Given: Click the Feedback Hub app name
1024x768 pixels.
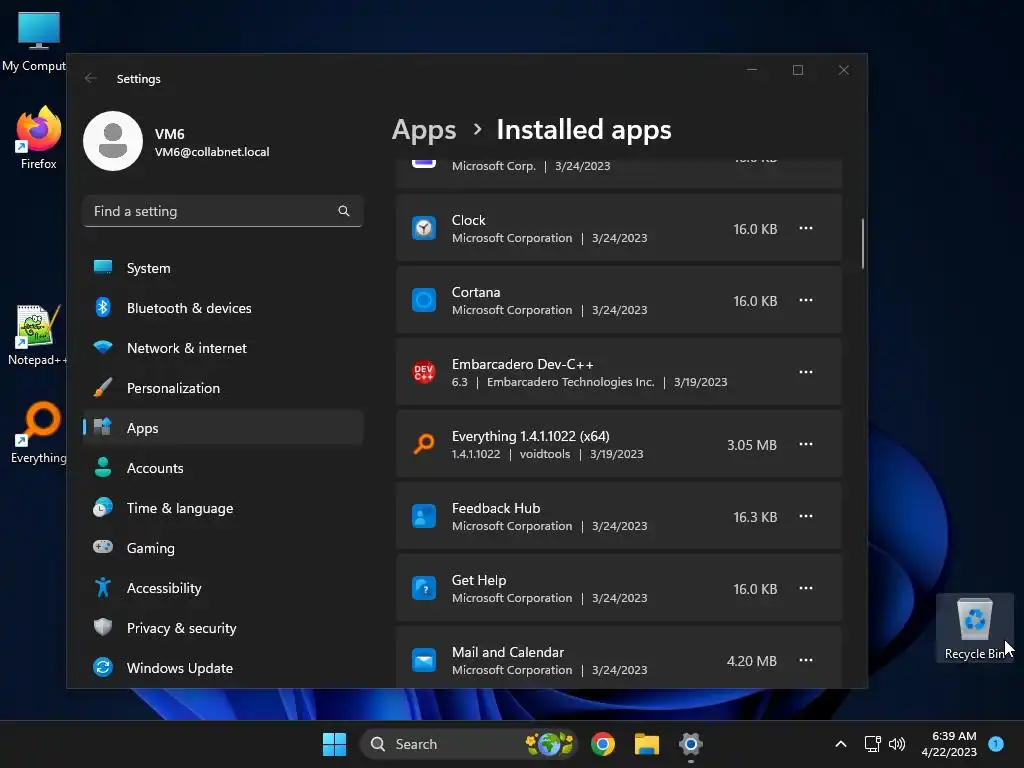Looking at the screenshot, I should tap(496, 508).
